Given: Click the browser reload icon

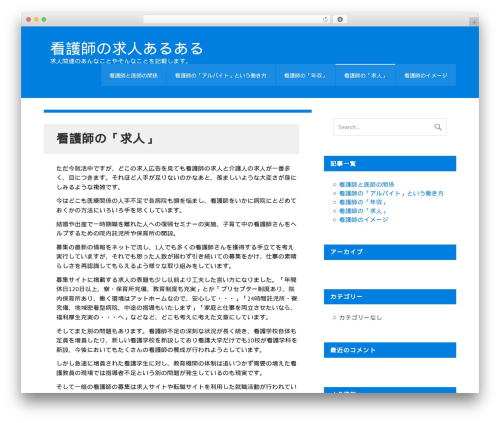Looking at the screenshot, I should pyautogui.click(x=325, y=19).
